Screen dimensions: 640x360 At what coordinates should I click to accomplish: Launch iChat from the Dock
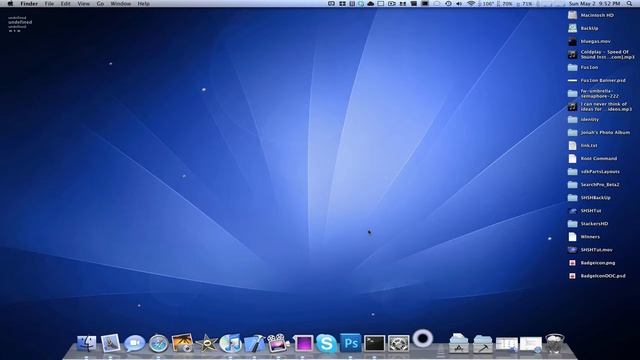coord(134,343)
